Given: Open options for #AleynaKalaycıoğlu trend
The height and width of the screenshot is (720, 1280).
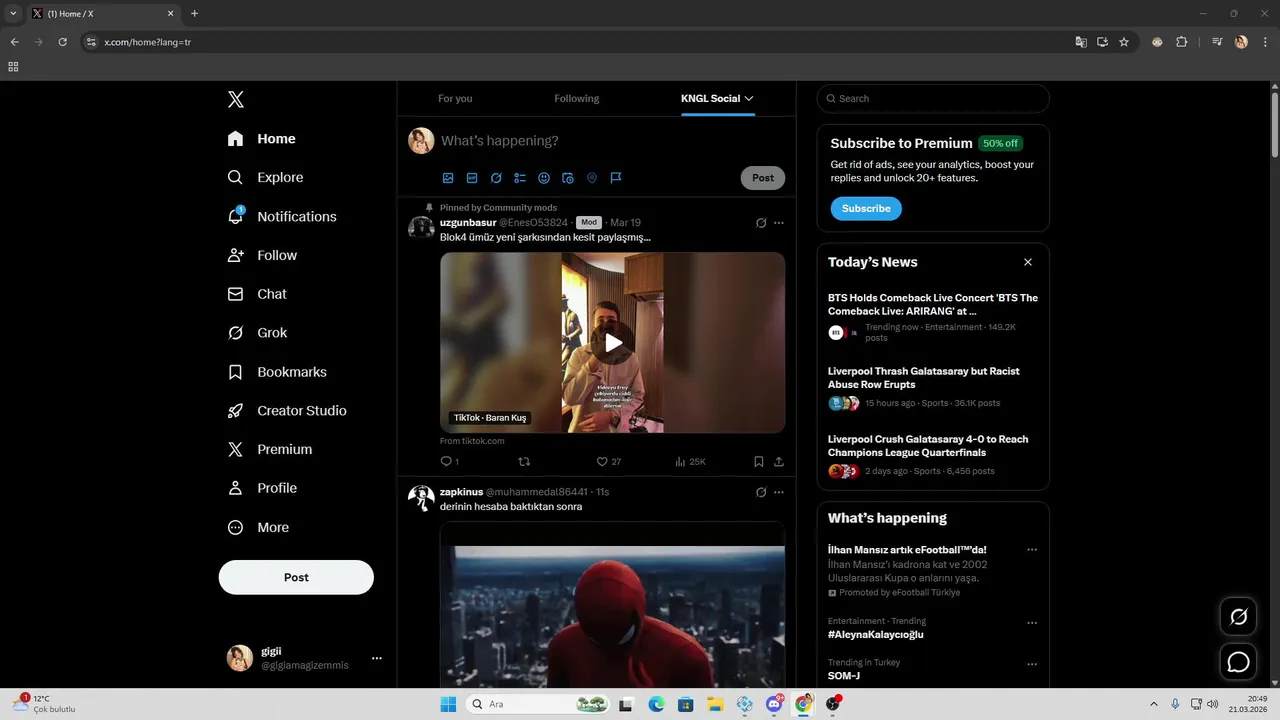Looking at the screenshot, I should pyautogui.click(x=1032, y=623).
